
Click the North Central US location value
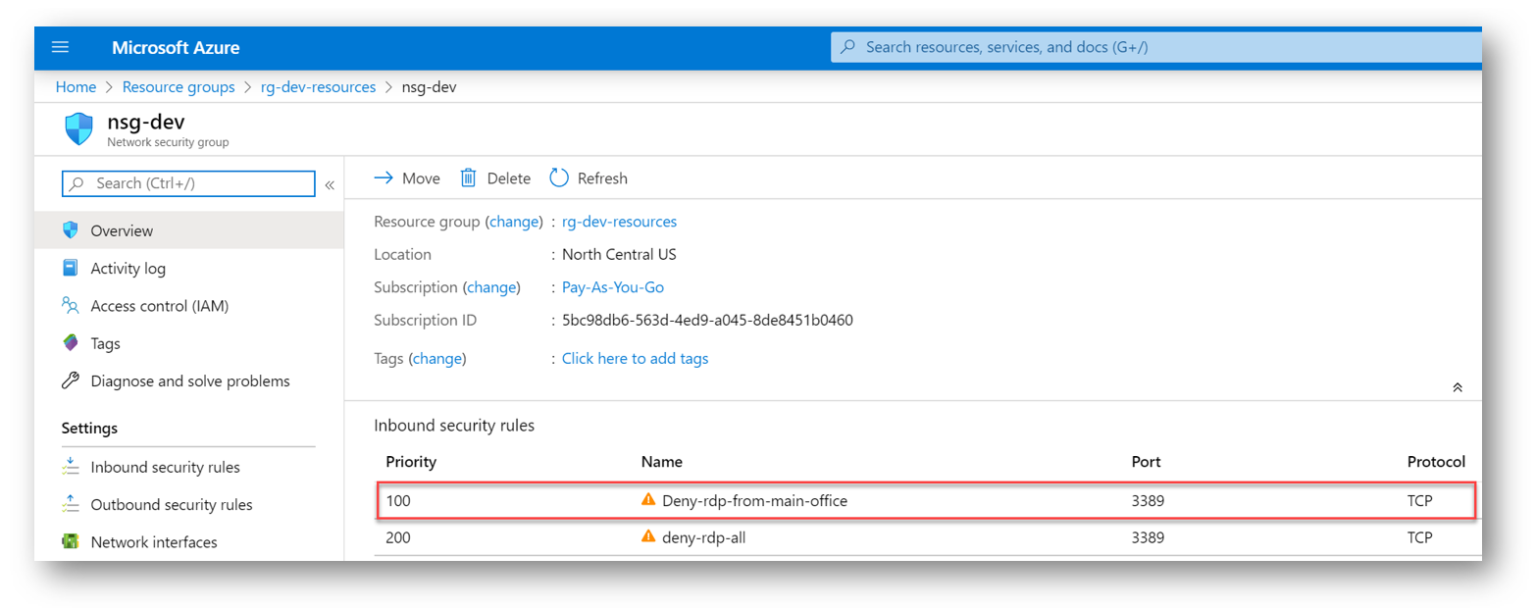pyautogui.click(x=619, y=254)
